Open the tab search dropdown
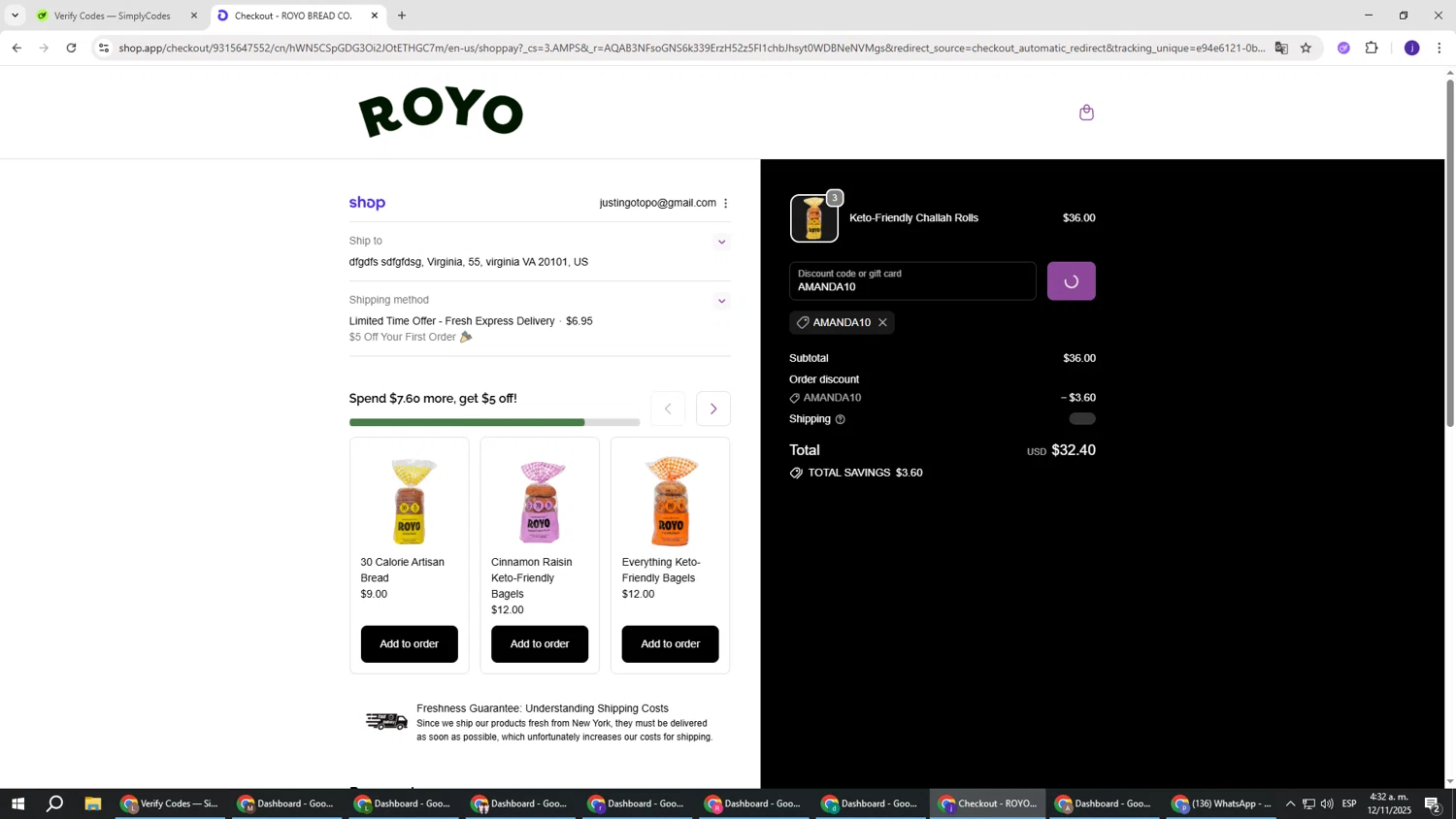The width and height of the screenshot is (1456, 819). pyautogui.click(x=15, y=16)
